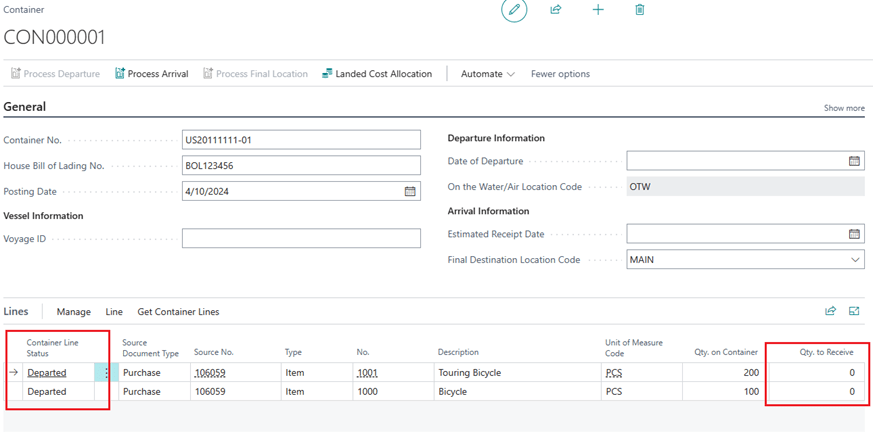Click Process Arrival action
This screenshot has height=436, width=873.
152,74
